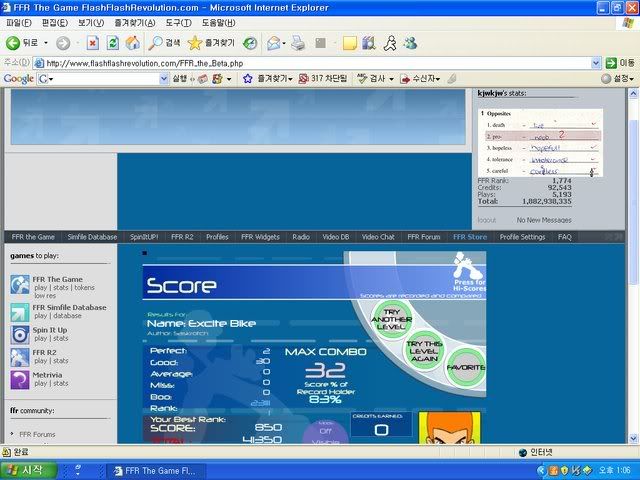Click the Metrivia game icon

coord(20,379)
